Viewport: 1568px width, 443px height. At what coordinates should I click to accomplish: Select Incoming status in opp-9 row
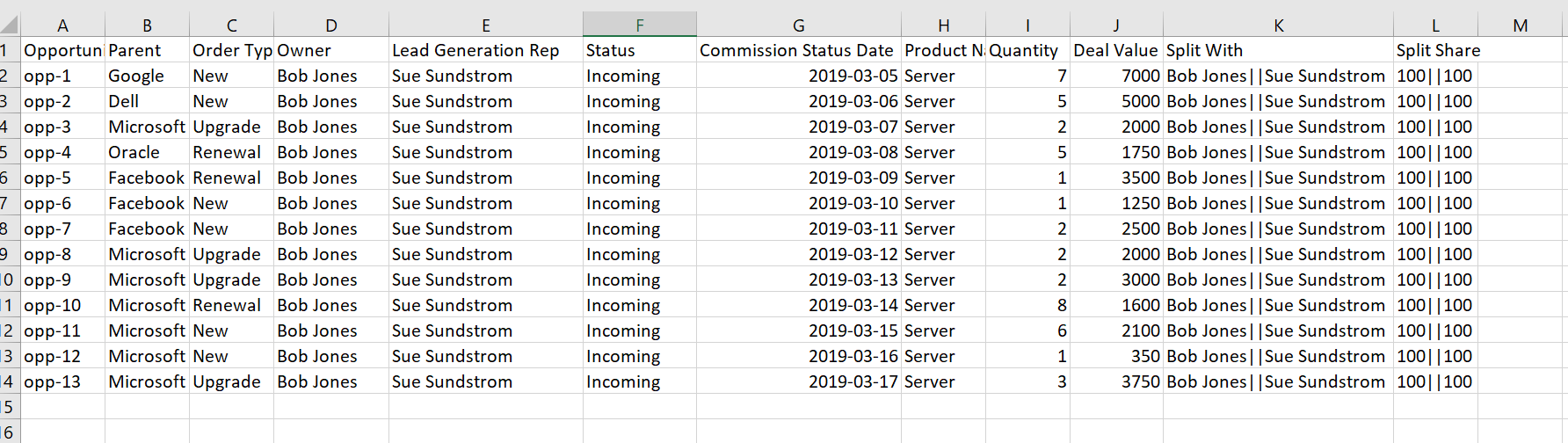tap(640, 280)
